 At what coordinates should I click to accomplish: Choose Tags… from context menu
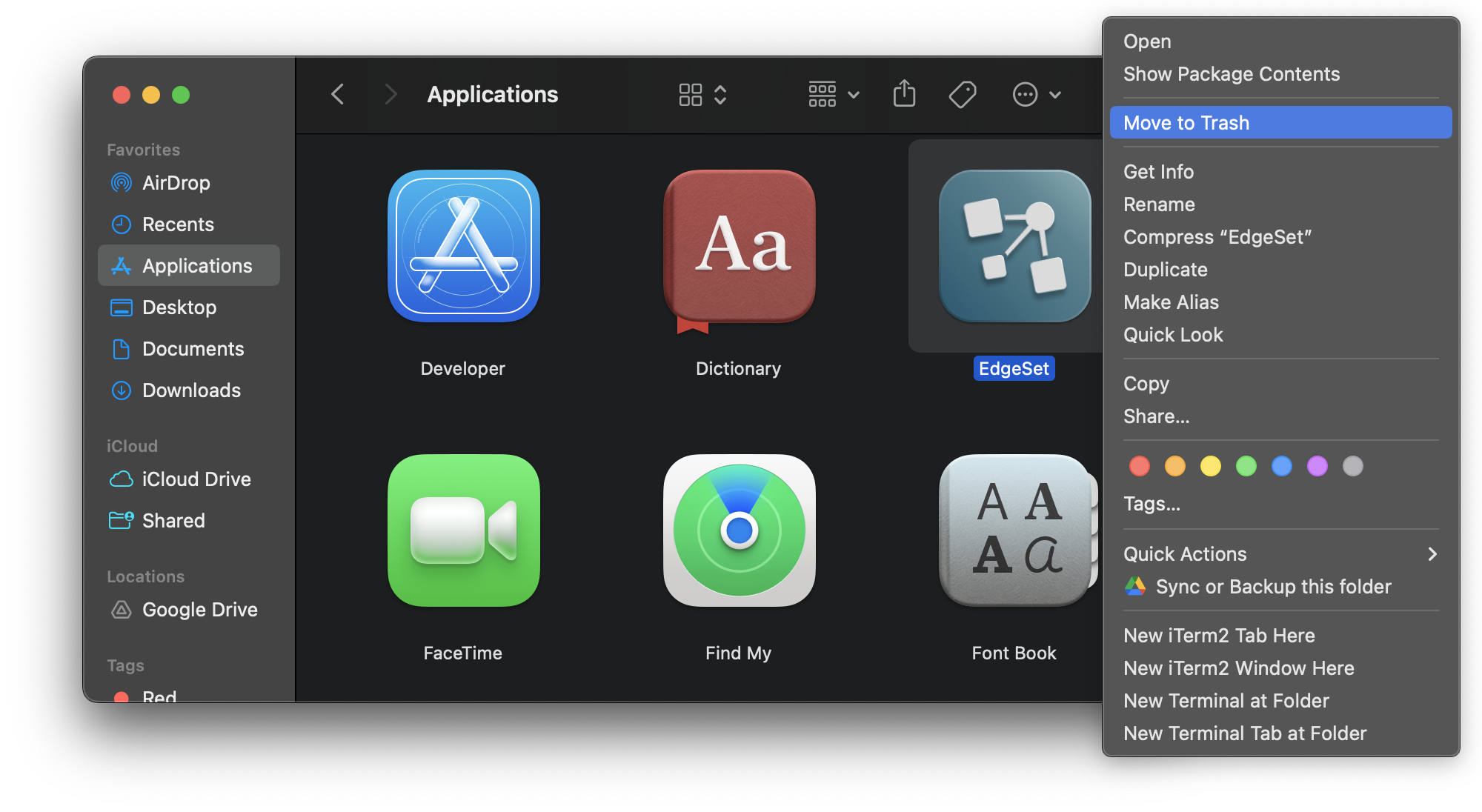tap(1281, 504)
